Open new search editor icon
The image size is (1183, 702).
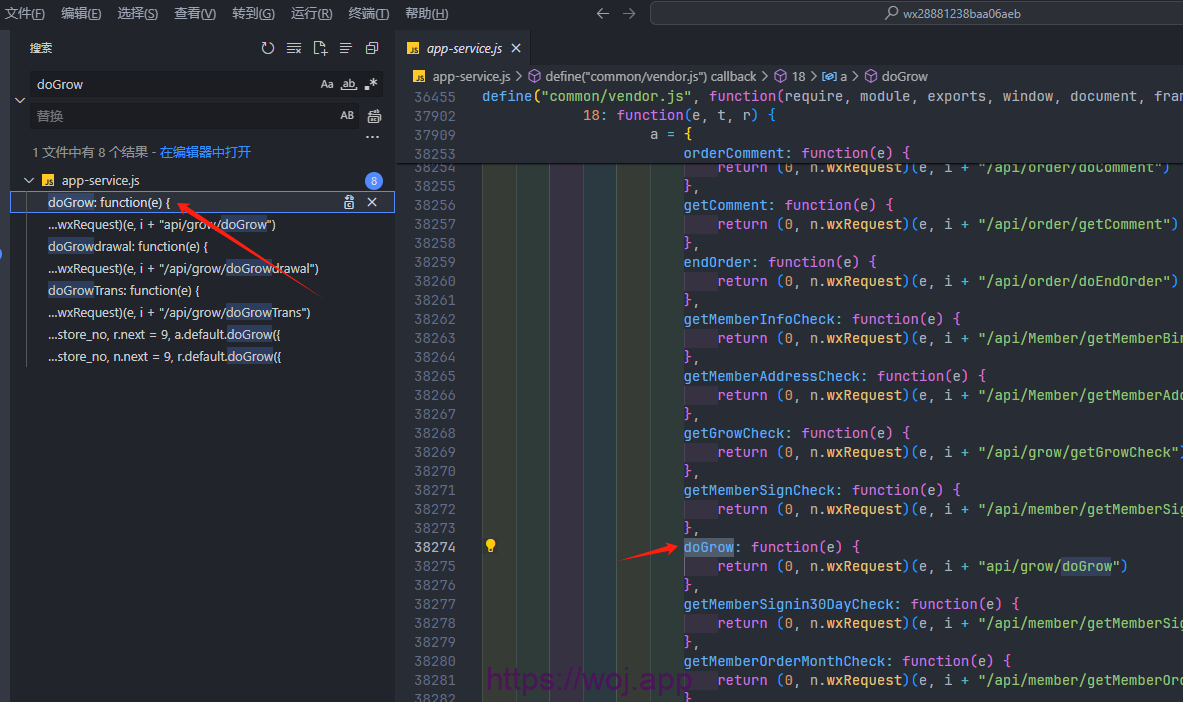[x=320, y=48]
